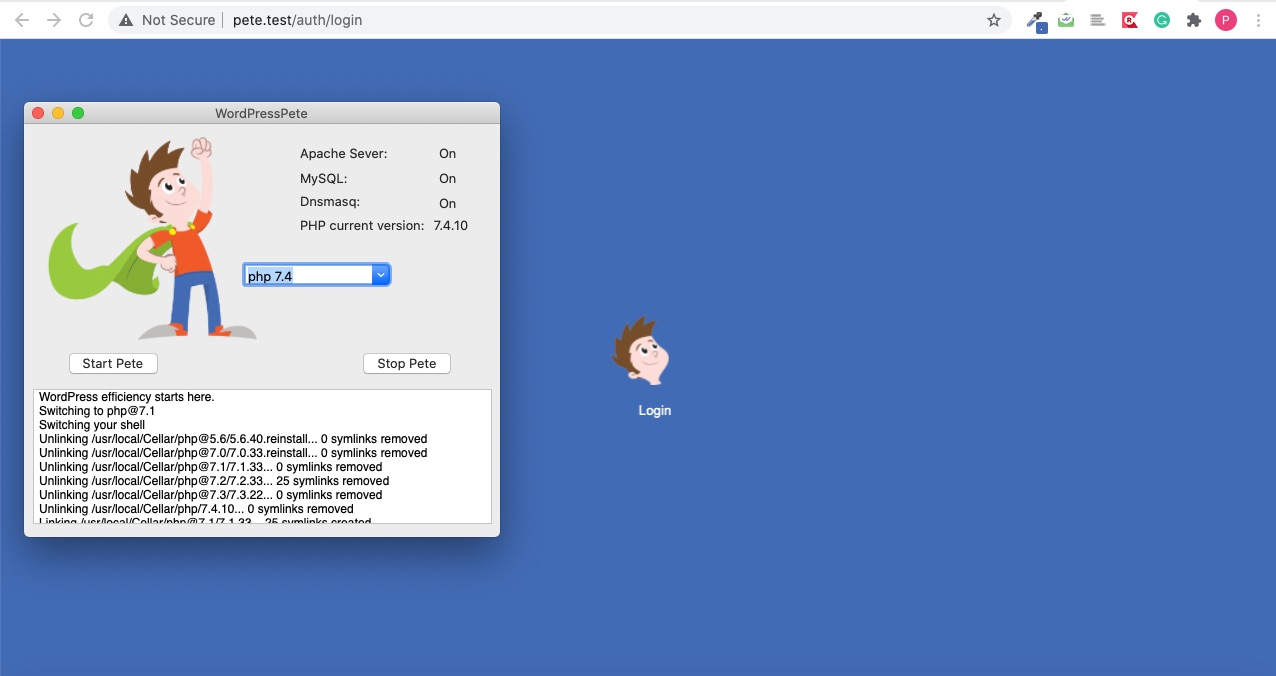Click the caped superhero Pete illustration
This screenshot has width=1276, height=676.
pyautogui.click(x=151, y=238)
